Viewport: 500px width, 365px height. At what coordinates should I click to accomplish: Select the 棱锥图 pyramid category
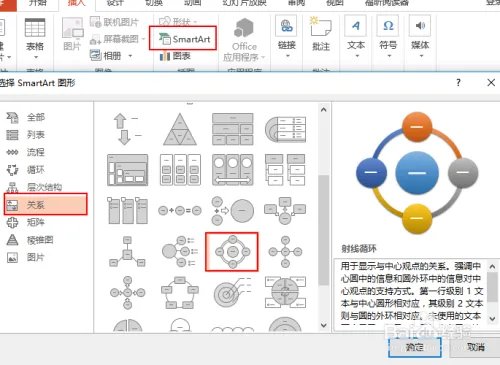tap(30, 240)
